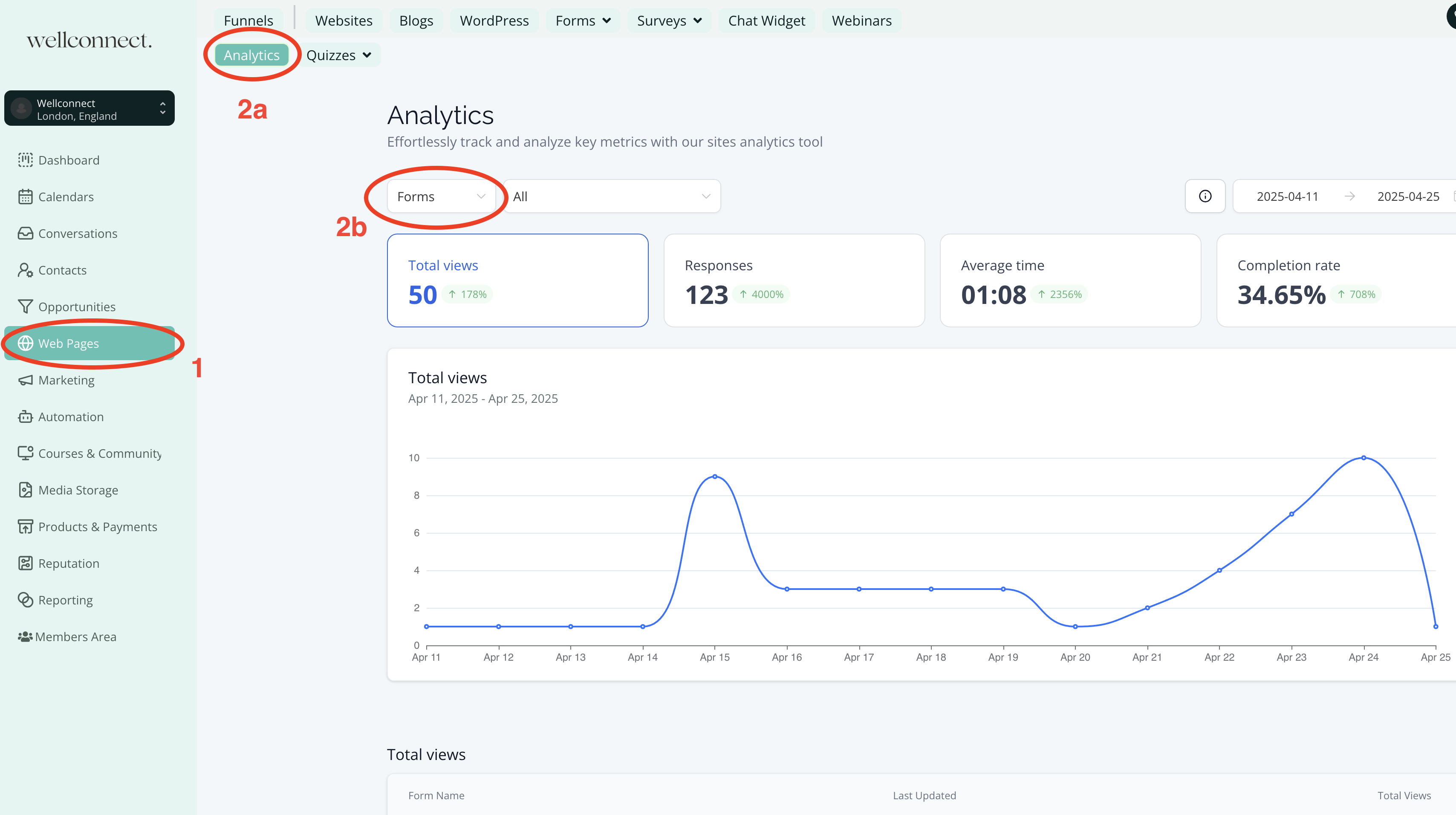Open the Quizzes dropdown menu

[x=338, y=55]
